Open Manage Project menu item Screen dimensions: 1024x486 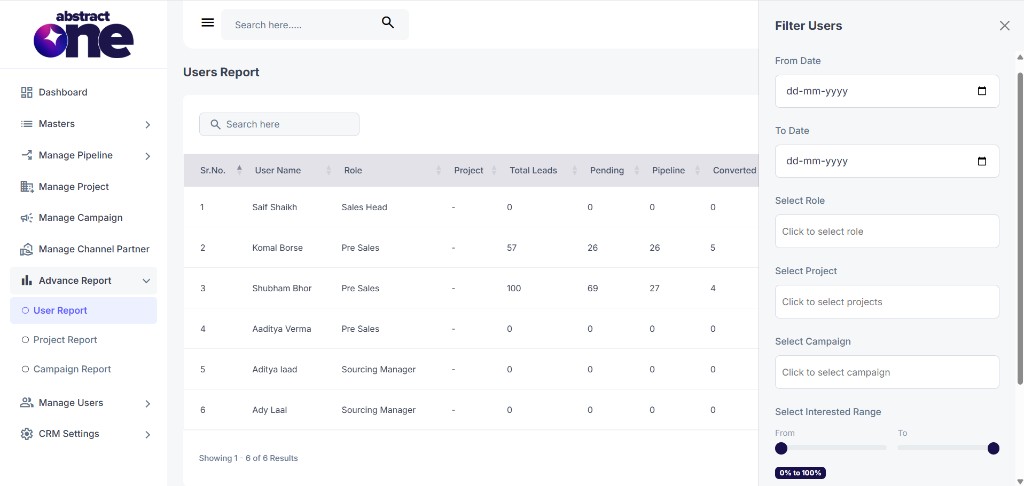click(x=74, y=187)
